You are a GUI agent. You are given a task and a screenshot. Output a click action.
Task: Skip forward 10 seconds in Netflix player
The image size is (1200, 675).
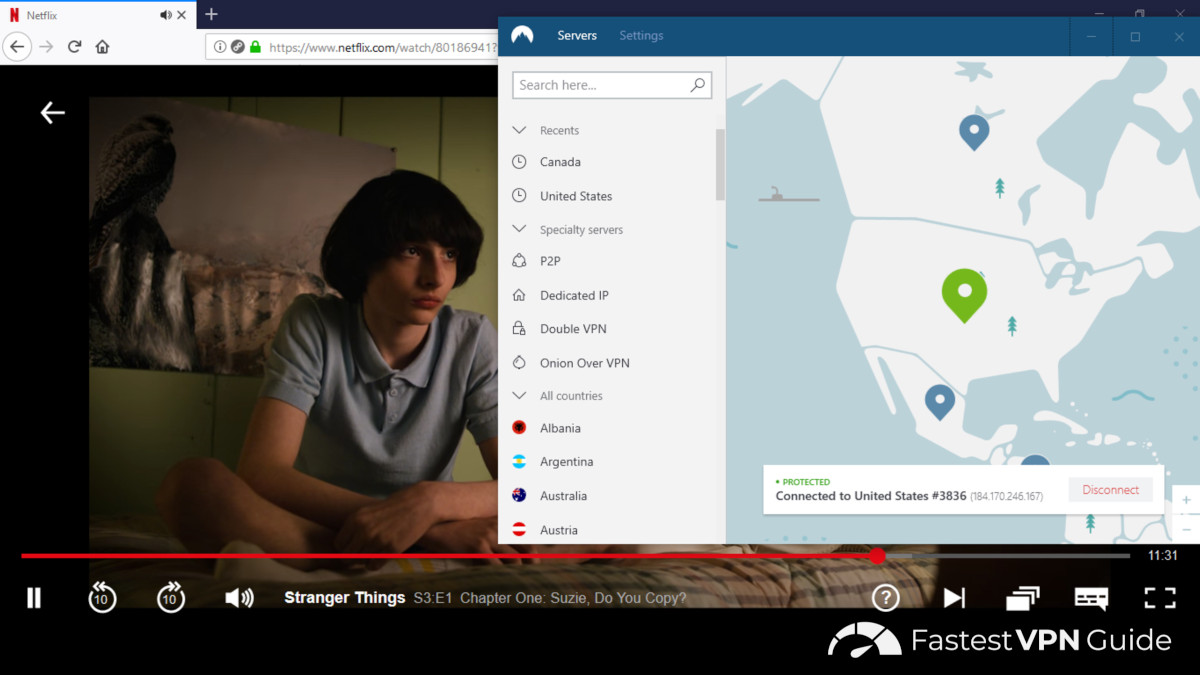tap(171, 597)
